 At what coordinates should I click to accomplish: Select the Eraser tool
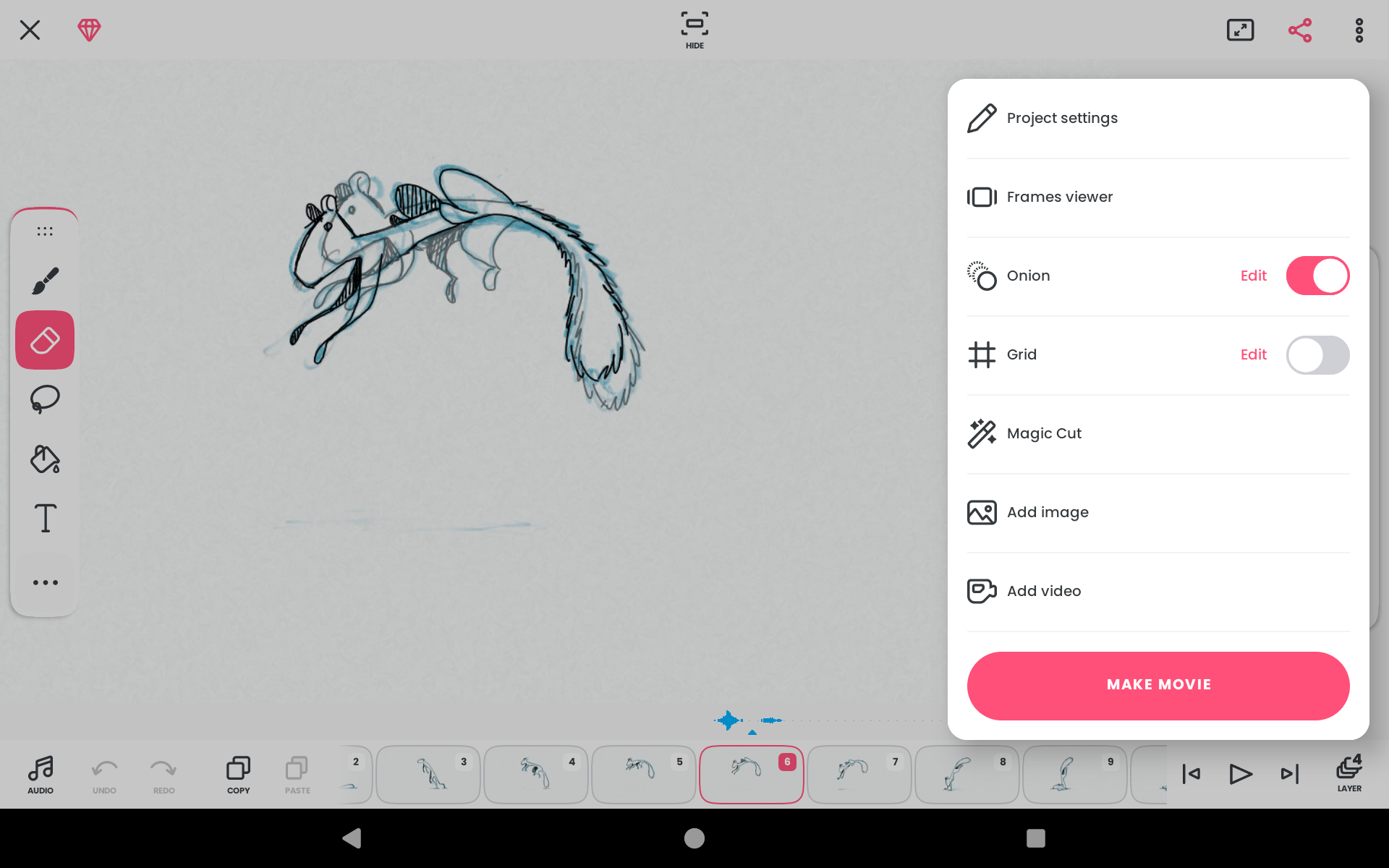pos(44,339)
